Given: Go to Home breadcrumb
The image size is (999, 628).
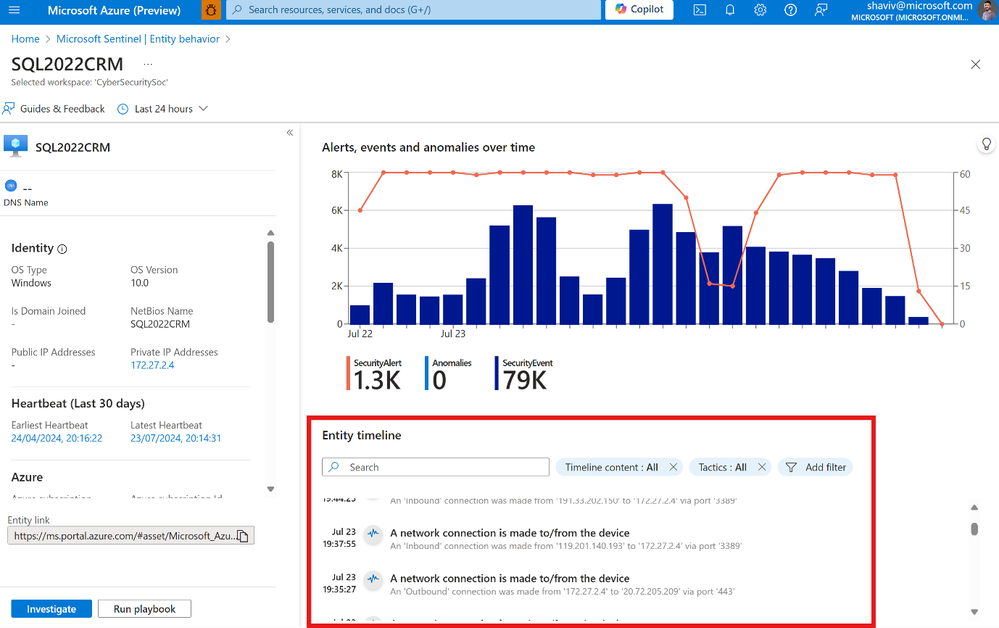Looking at the screenshot, I should point(25,39).
